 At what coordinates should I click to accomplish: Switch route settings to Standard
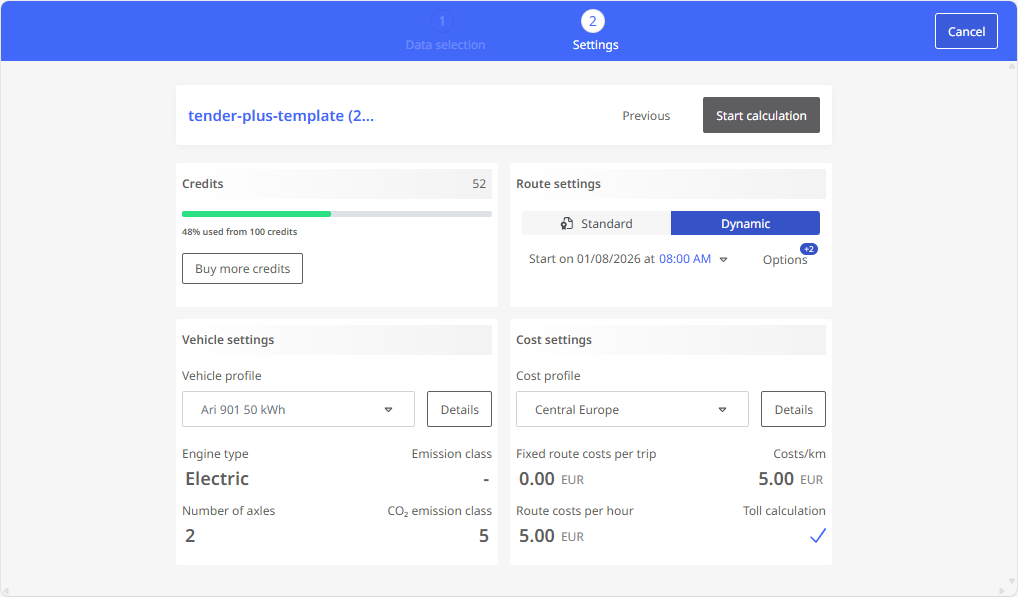[596, 223]
